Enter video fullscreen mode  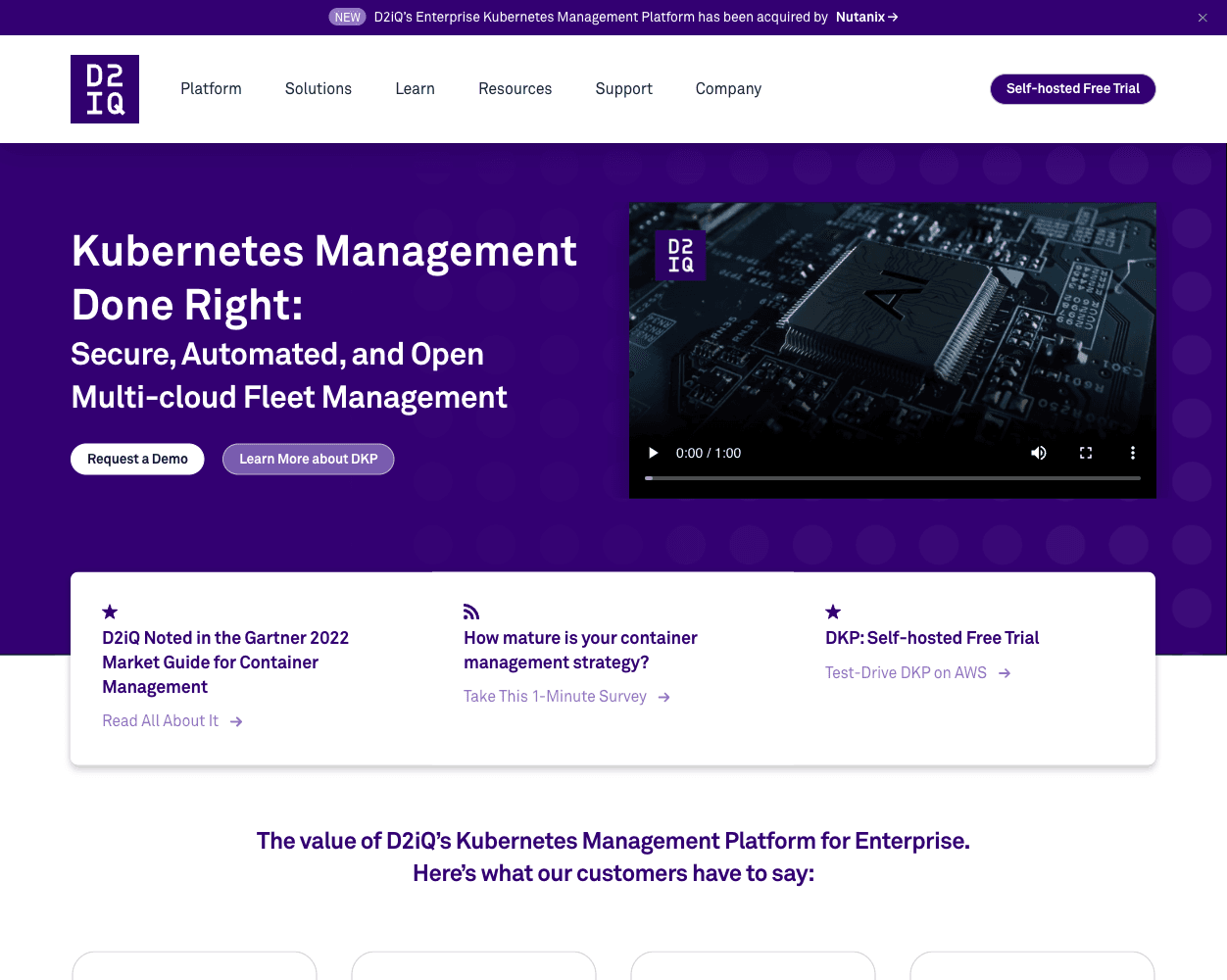pos(1086,453)
